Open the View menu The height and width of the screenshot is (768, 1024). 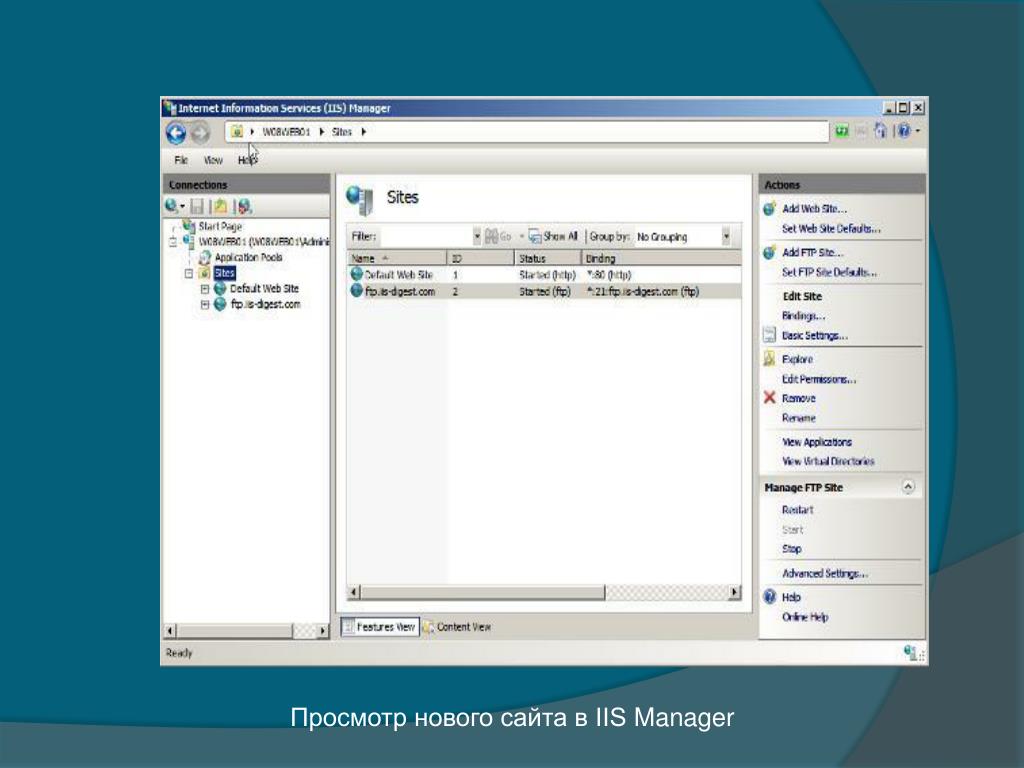click(x=213, y=160)
